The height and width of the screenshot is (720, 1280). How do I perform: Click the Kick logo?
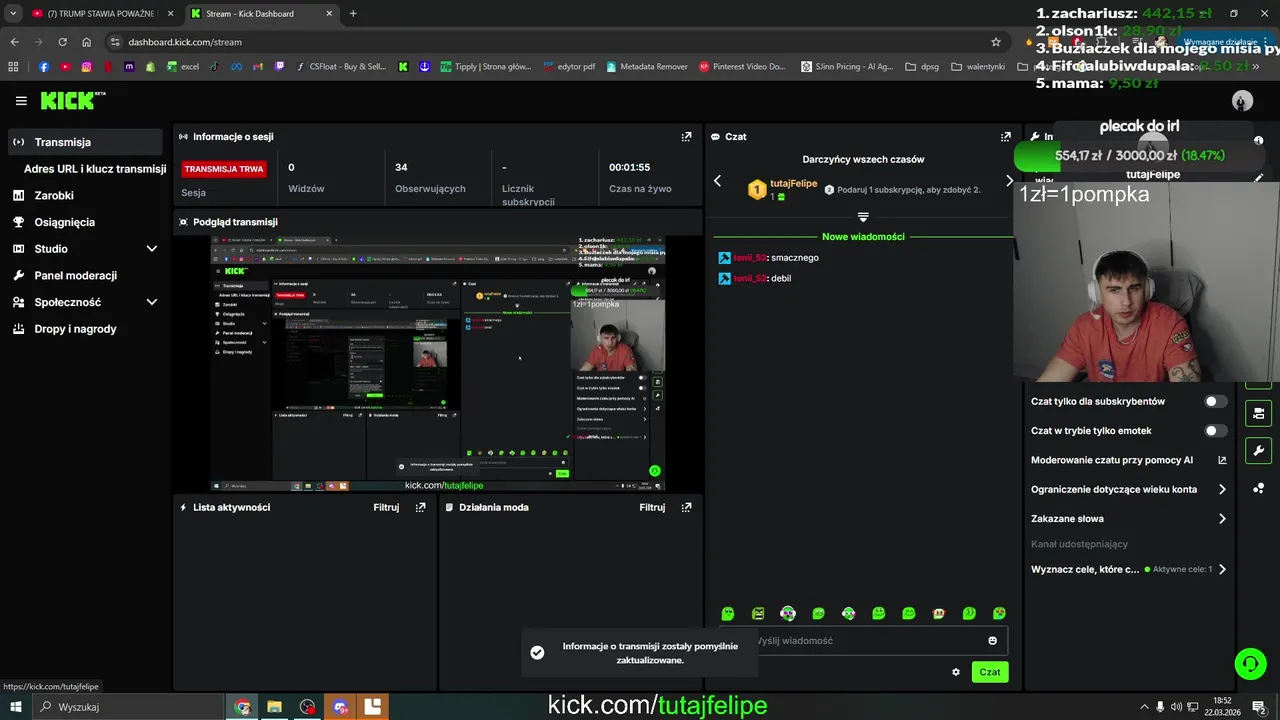point(72,101)
